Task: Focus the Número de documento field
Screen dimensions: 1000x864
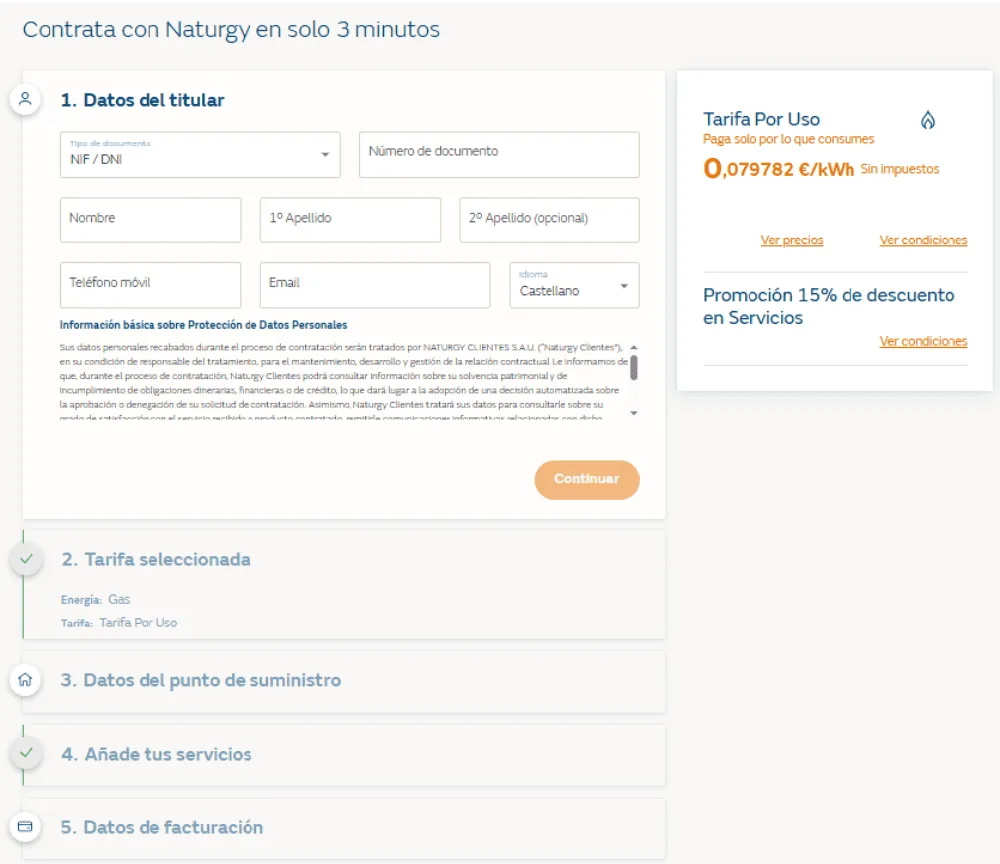Action: pyautogui.click(x=499, y=155)
